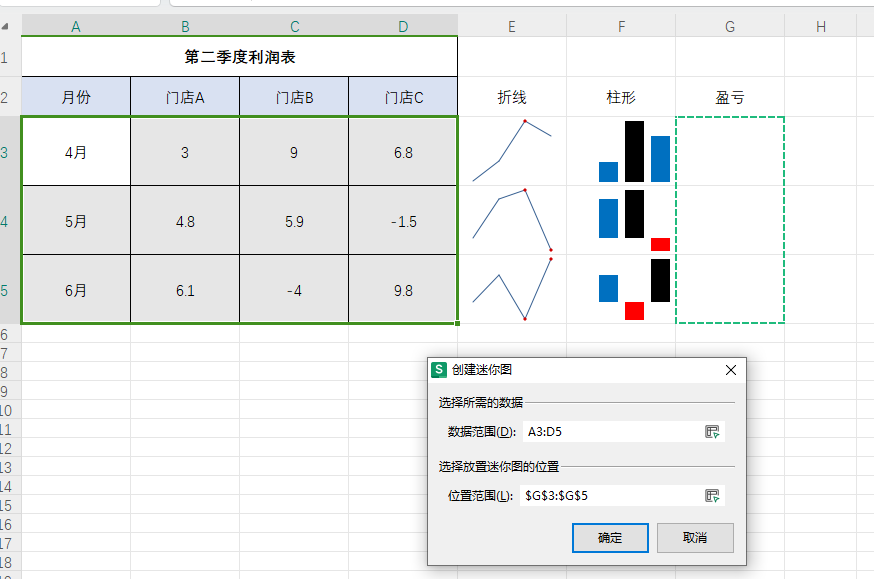Click the 折线 label cell

(x=512, y=97)
